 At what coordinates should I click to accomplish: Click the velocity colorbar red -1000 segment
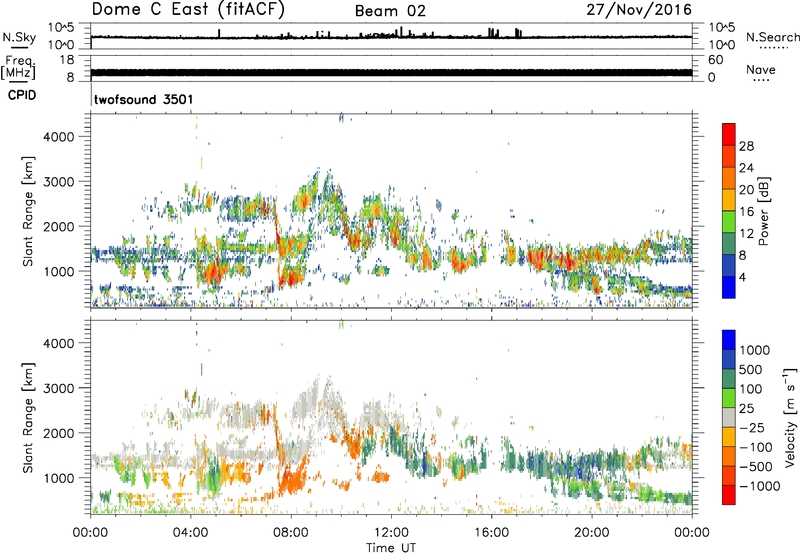tap(729, 495)
